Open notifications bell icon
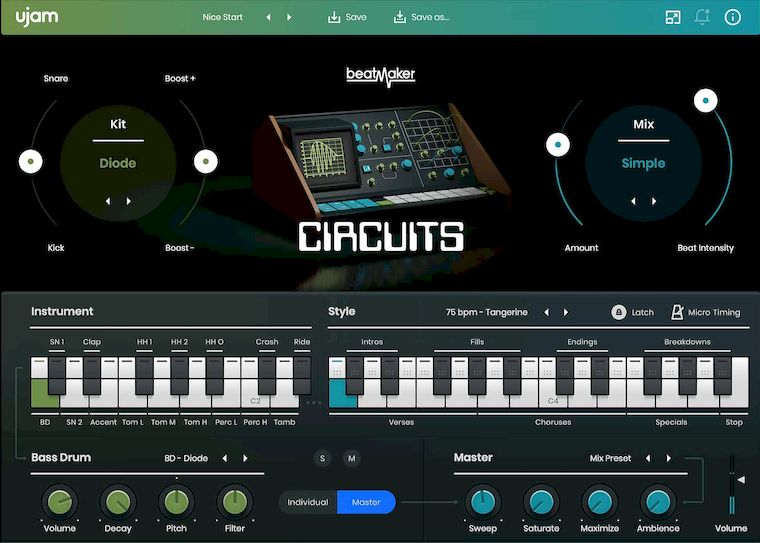 click(x=702, y=17)
